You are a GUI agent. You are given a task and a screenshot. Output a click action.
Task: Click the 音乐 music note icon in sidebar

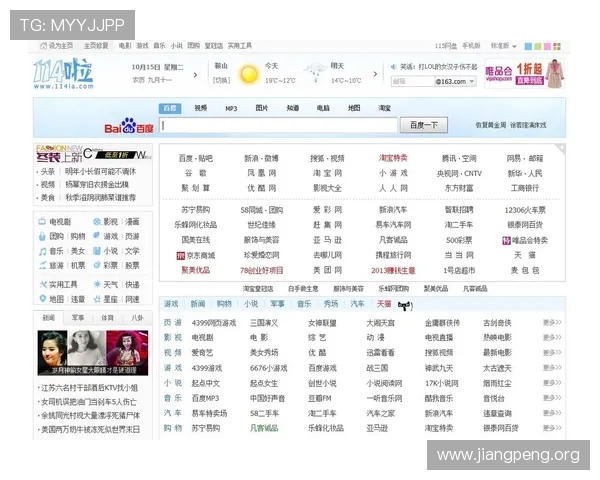(x=42, y=251)
